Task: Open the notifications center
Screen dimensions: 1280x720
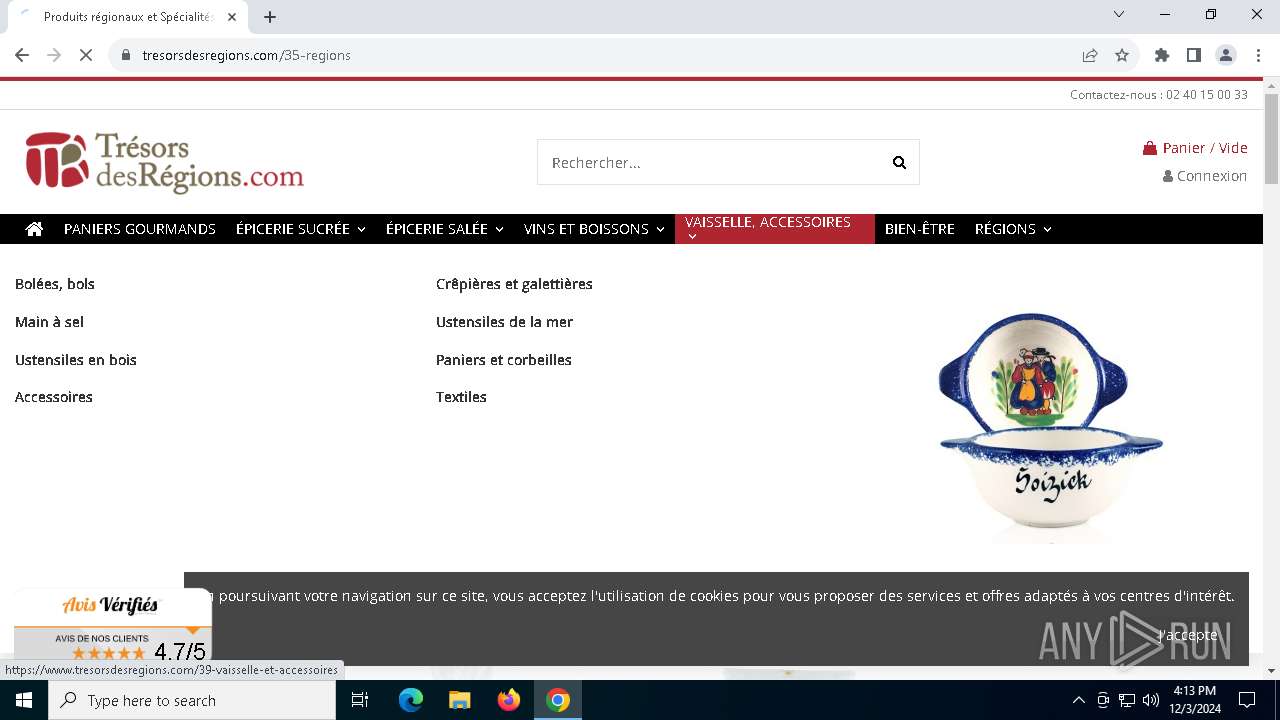Action: [x=1247, y=700]
